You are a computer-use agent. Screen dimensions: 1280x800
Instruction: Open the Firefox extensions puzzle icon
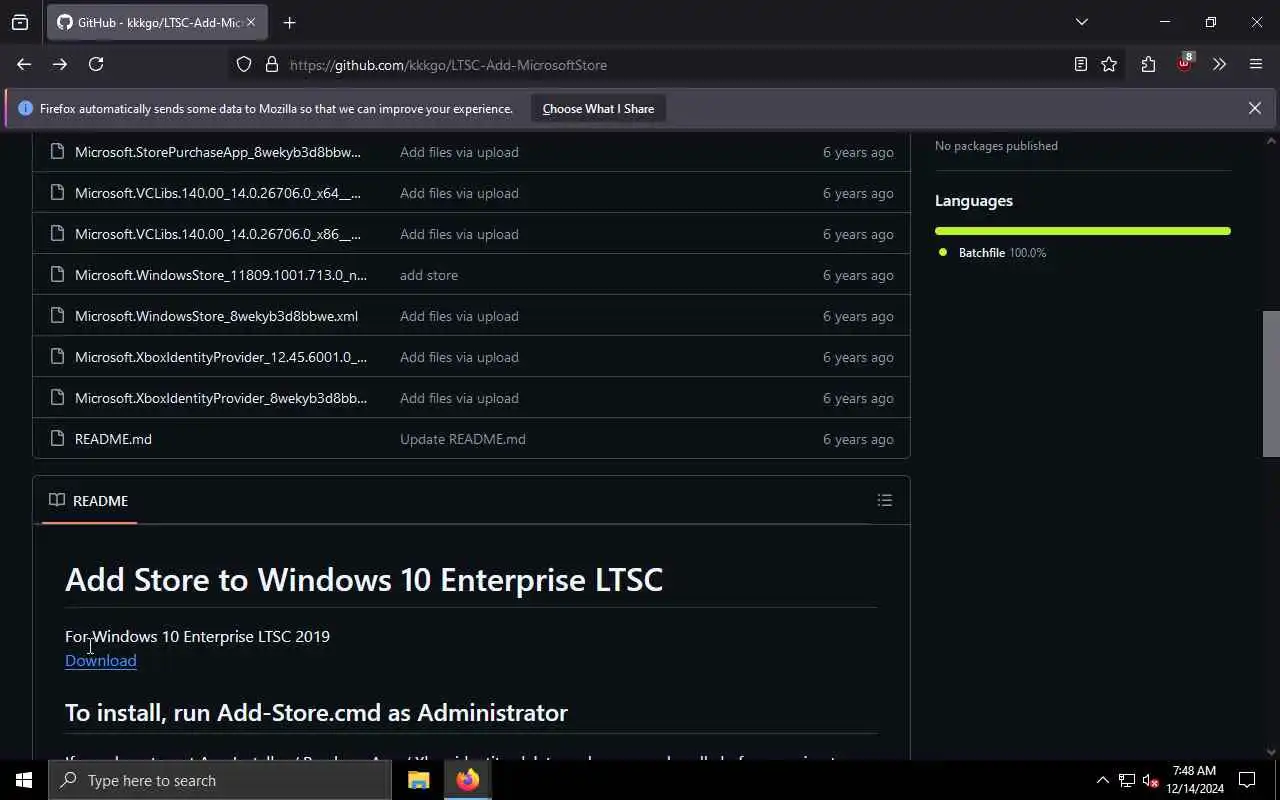(1148, 65)
